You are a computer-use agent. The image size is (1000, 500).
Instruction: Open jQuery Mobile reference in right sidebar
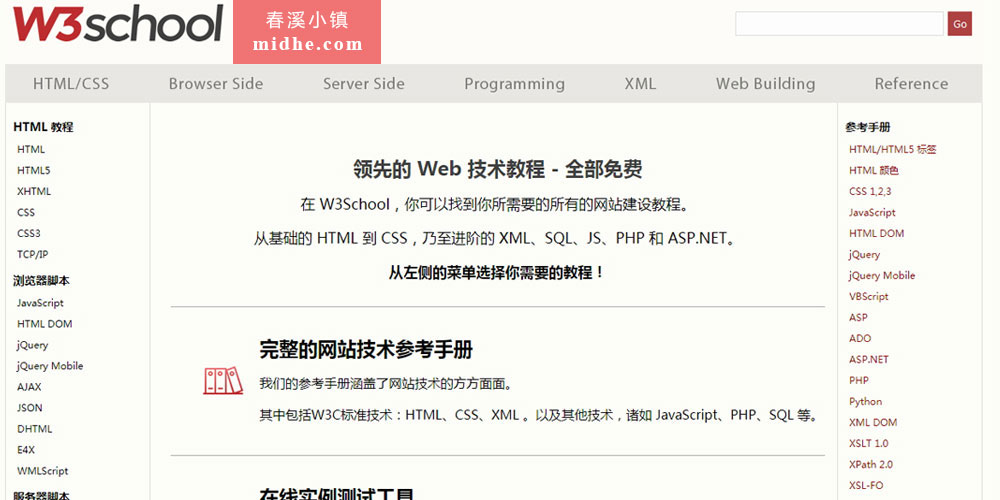coord(881,276)
